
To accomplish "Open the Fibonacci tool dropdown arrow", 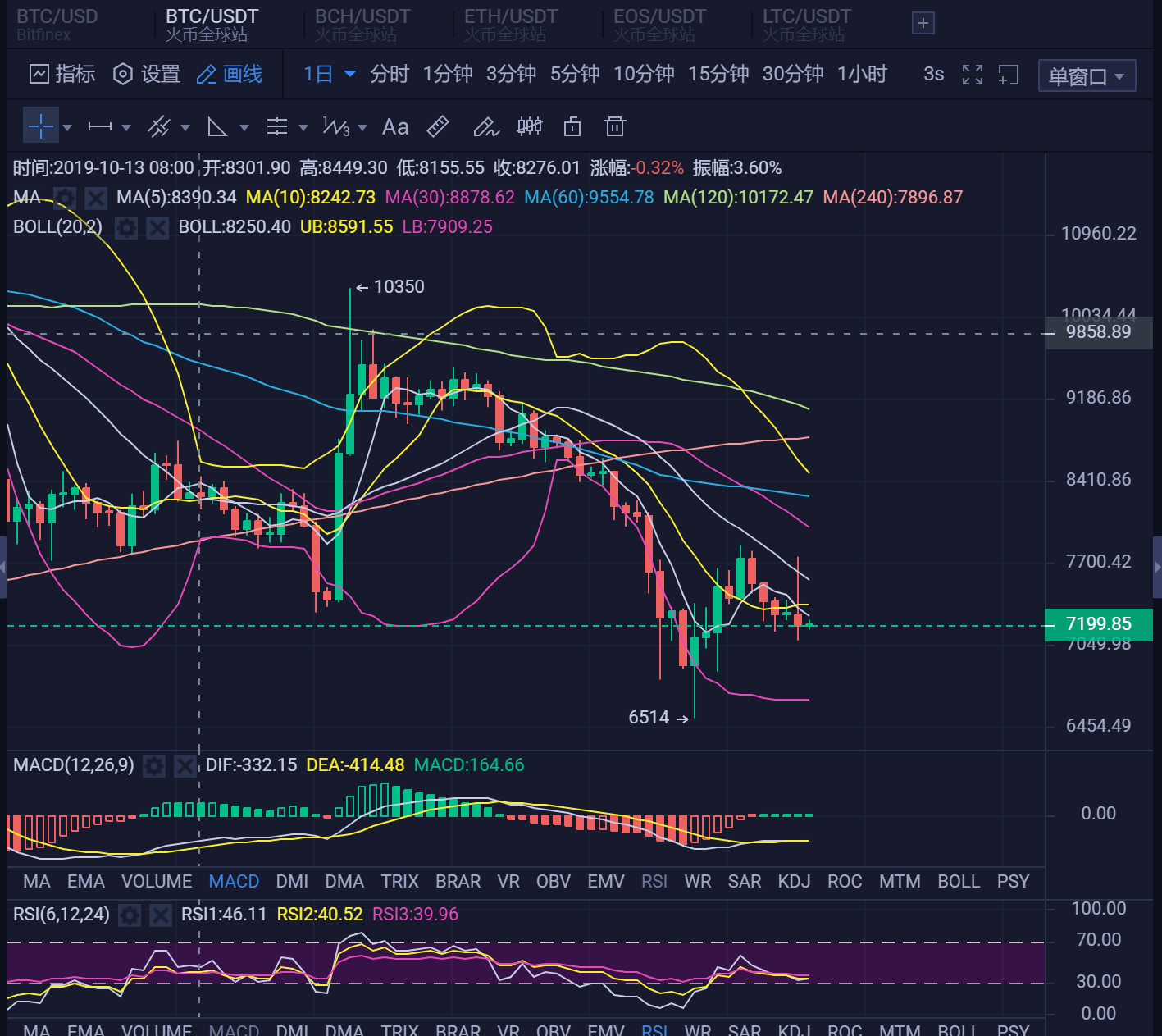I will (303, 128).
